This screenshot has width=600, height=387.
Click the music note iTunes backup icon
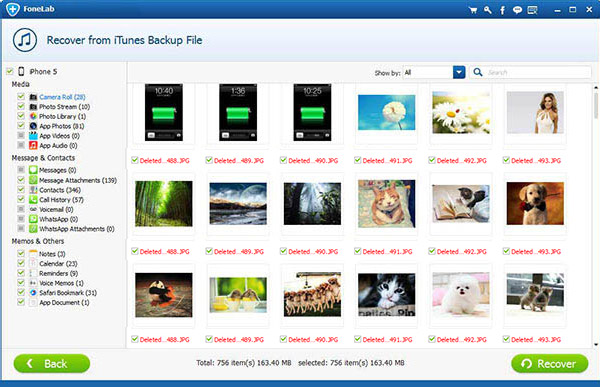click(x=25, y=40)
